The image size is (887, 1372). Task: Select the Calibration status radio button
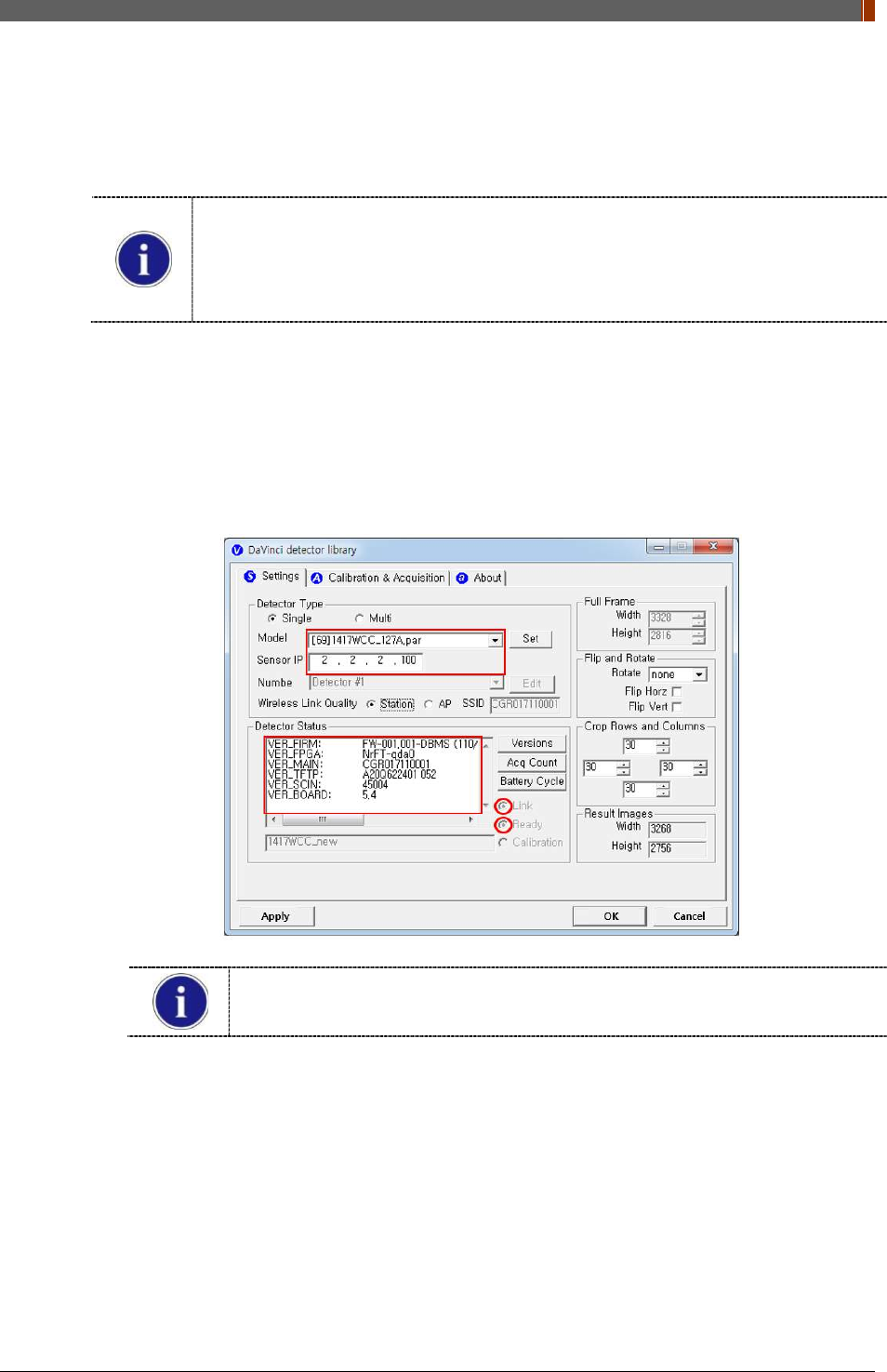tap(503, 843)
